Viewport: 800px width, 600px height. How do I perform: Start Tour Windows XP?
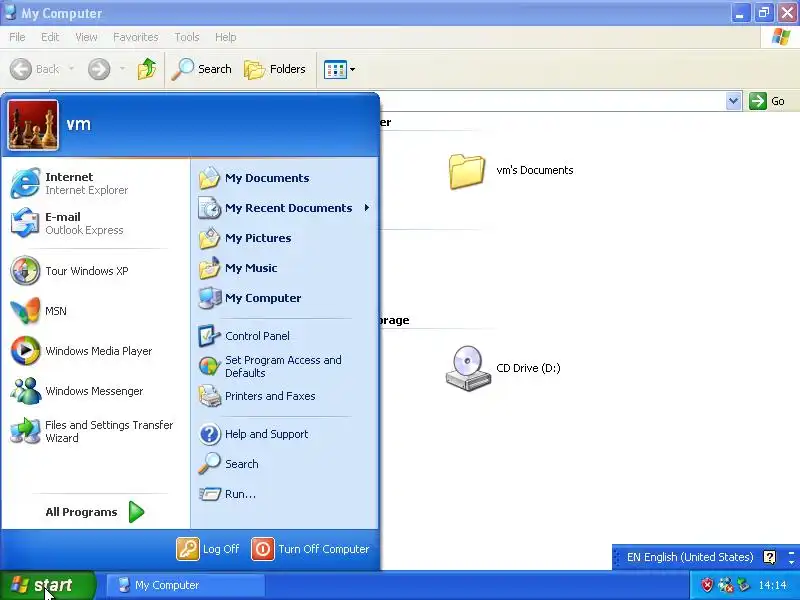95,271
